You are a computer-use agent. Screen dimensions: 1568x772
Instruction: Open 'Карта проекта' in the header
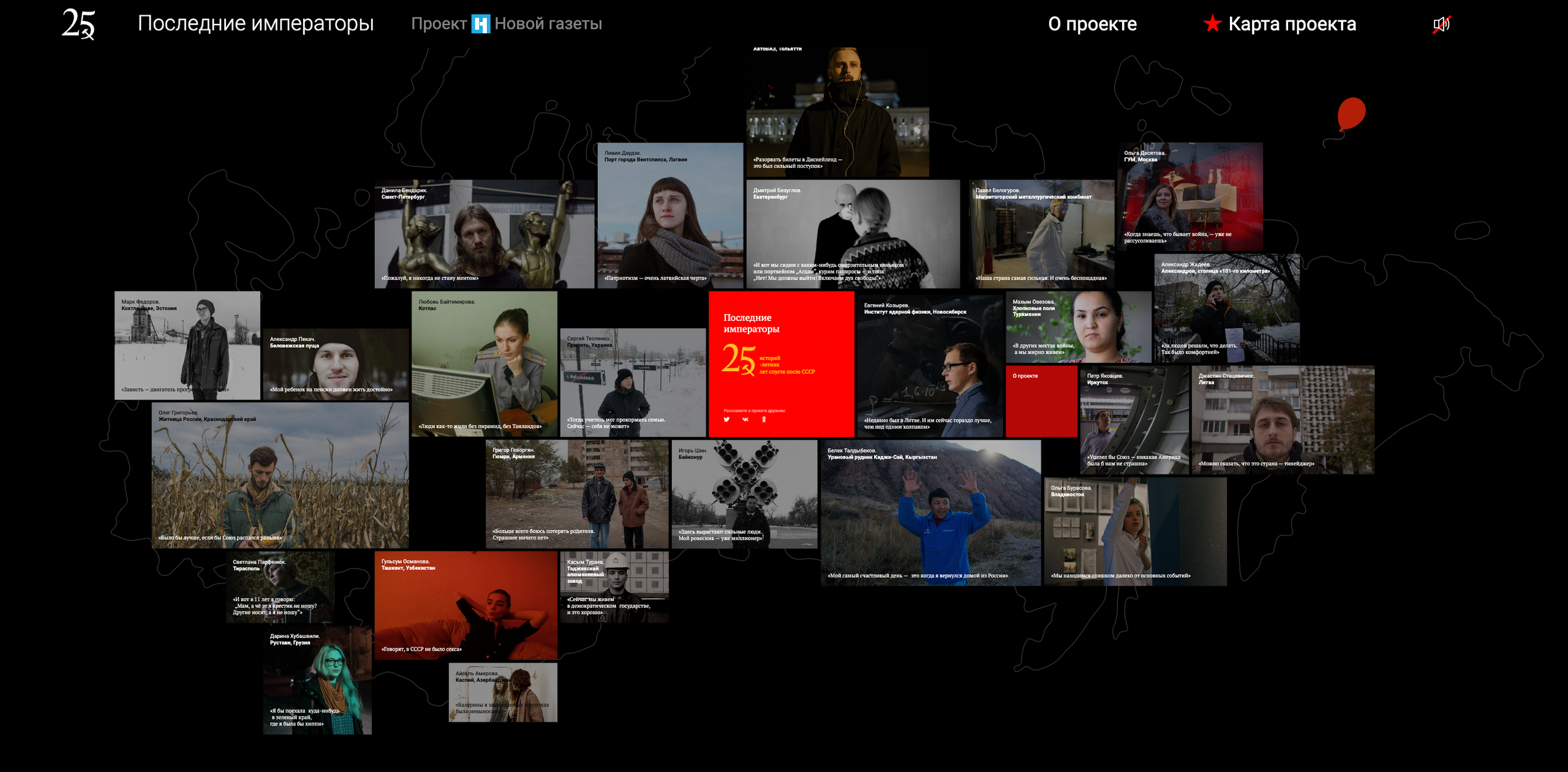coord(1292,24)
